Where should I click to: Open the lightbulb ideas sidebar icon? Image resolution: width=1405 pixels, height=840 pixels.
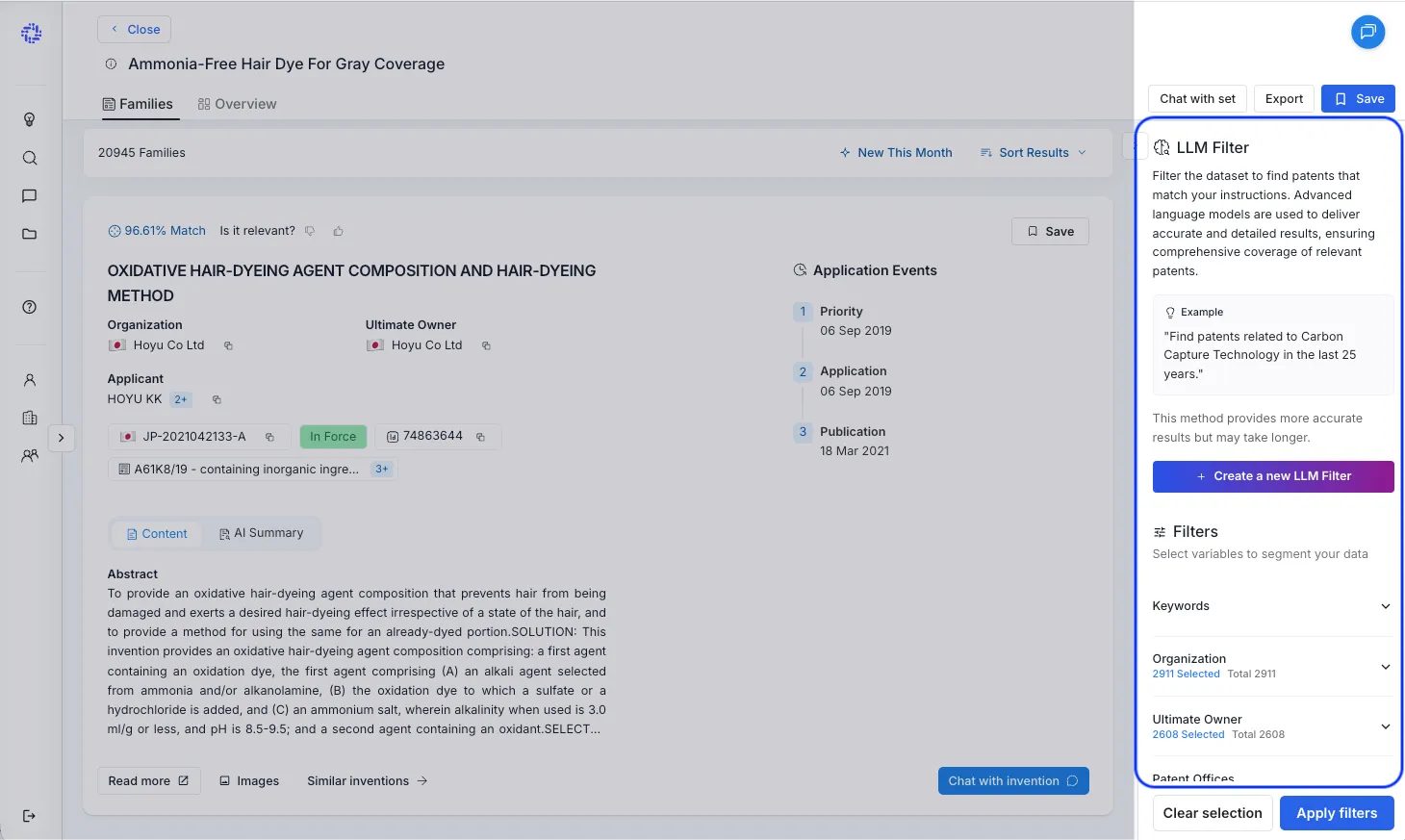pos(30,119)
